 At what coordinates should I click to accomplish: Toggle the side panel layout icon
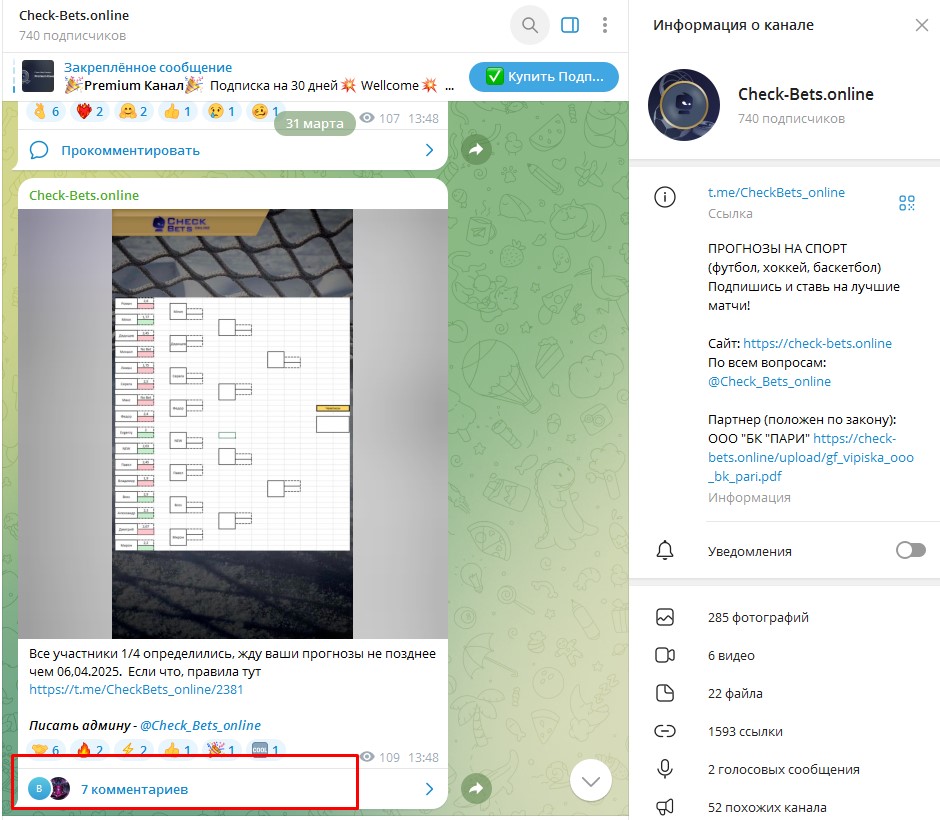click(x=570, y=25)
